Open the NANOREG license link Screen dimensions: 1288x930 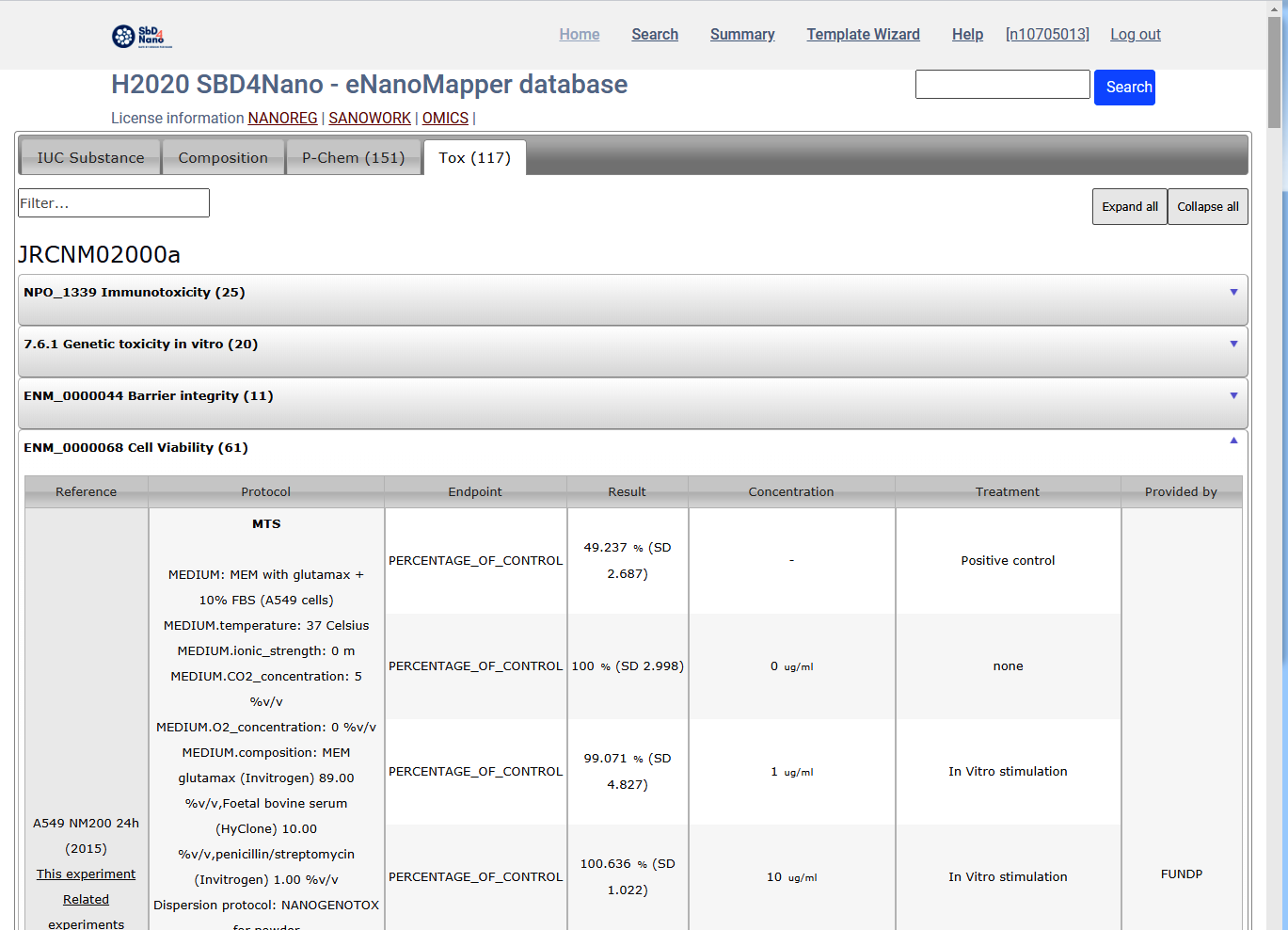282,119
